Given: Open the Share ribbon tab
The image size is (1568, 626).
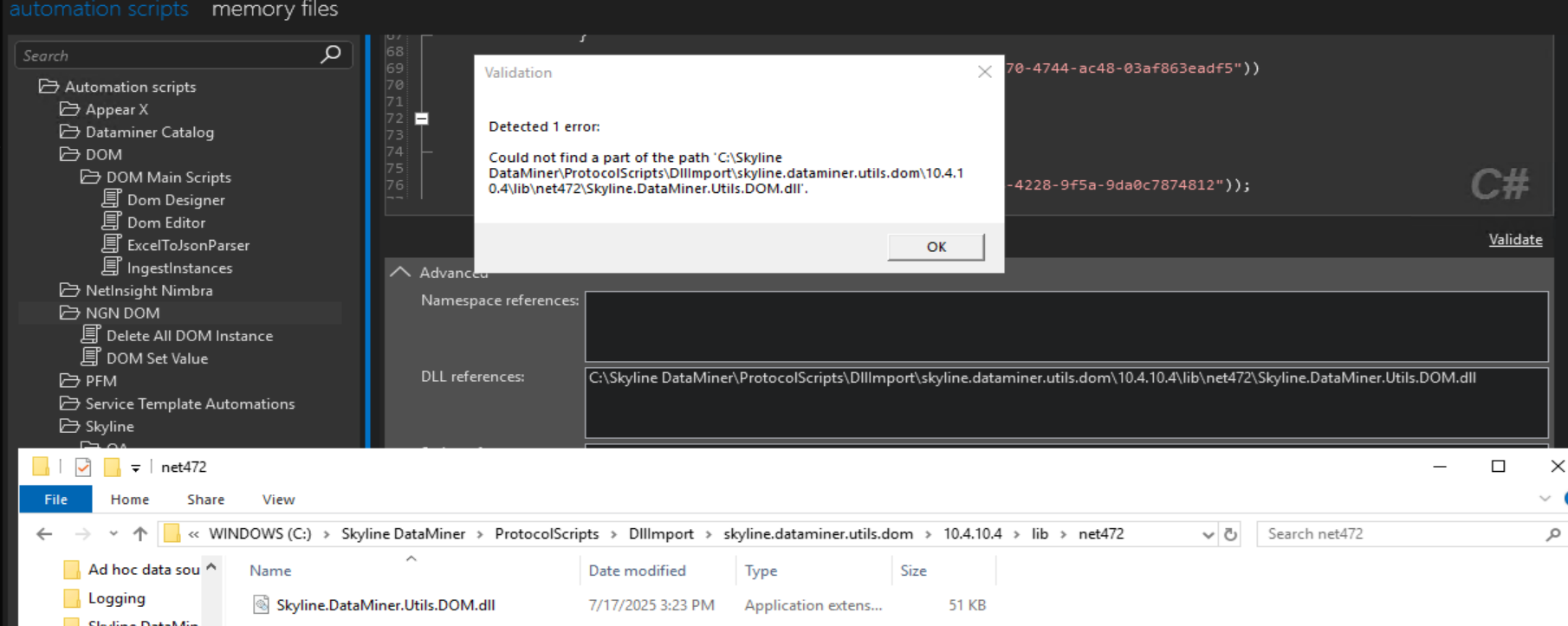Looking at the screenshot, I should tap(205, 500).
